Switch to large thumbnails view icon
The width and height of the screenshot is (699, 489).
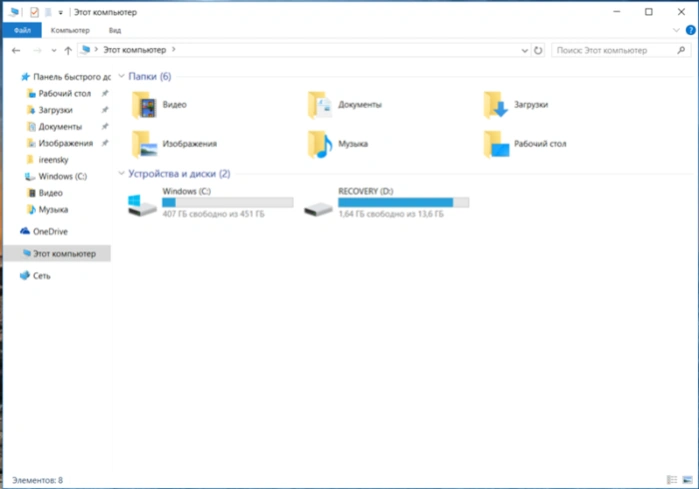pos(687,480)
